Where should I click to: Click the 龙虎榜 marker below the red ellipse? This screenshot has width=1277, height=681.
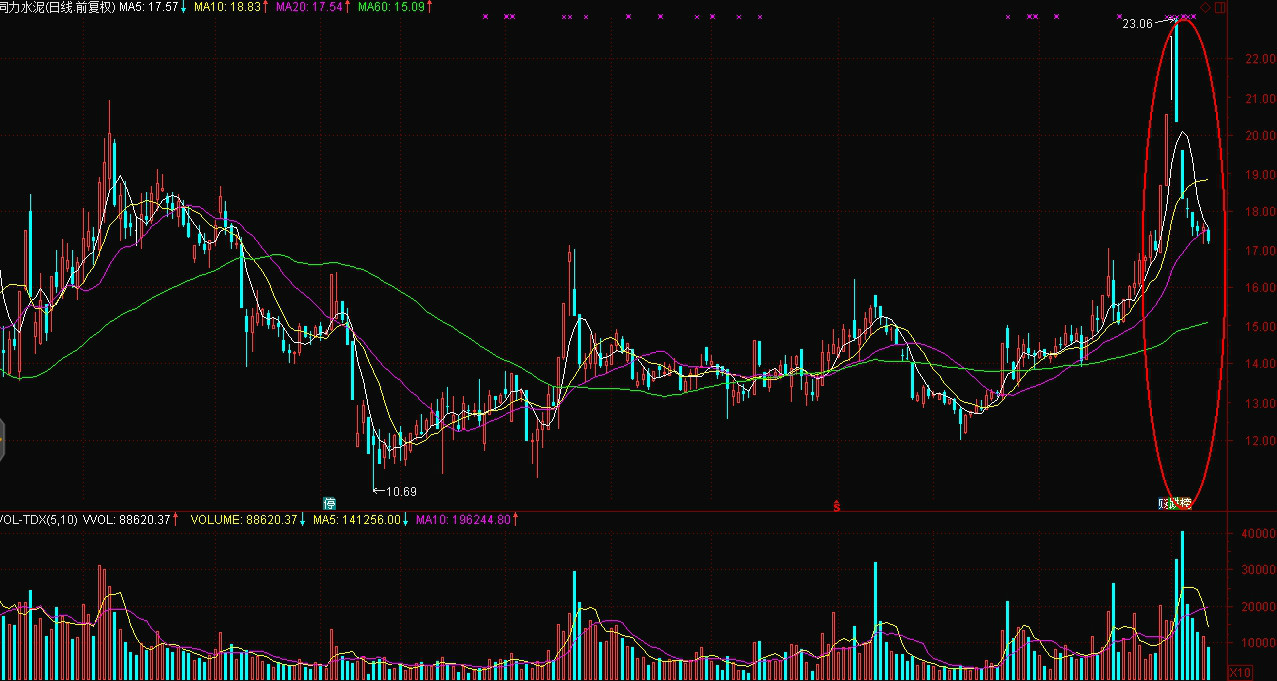coord(1176,502)
